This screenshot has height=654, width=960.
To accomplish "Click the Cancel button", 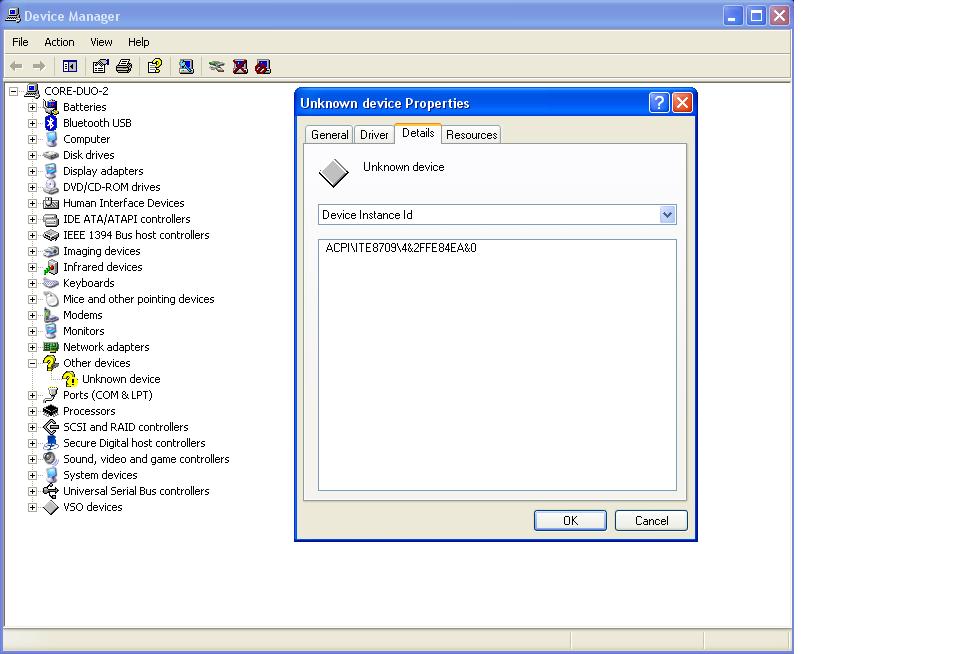I will point(651,521).
